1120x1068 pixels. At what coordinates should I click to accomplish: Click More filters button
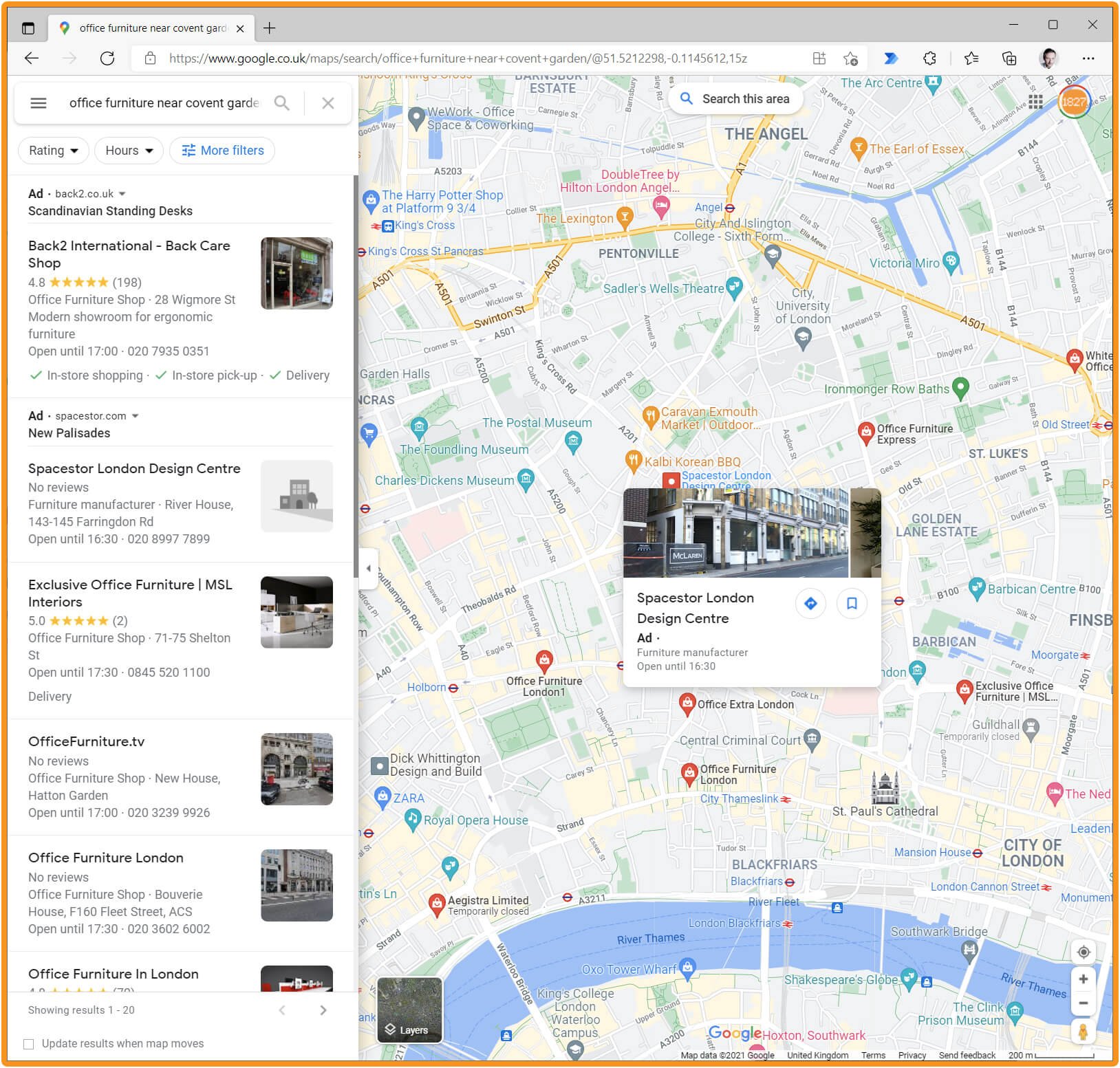pyautogui.click(x=222, y=151)
